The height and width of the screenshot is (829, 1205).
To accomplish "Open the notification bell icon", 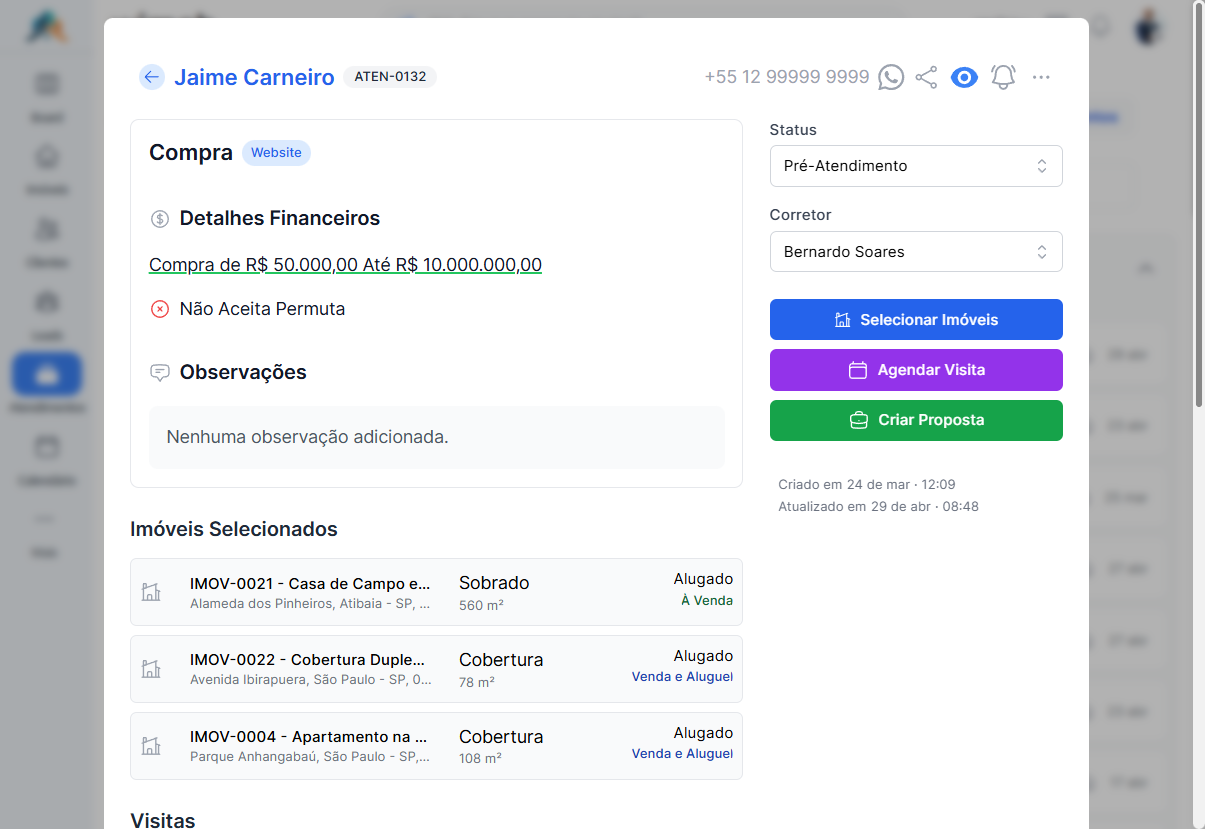I will point(1003,77).
